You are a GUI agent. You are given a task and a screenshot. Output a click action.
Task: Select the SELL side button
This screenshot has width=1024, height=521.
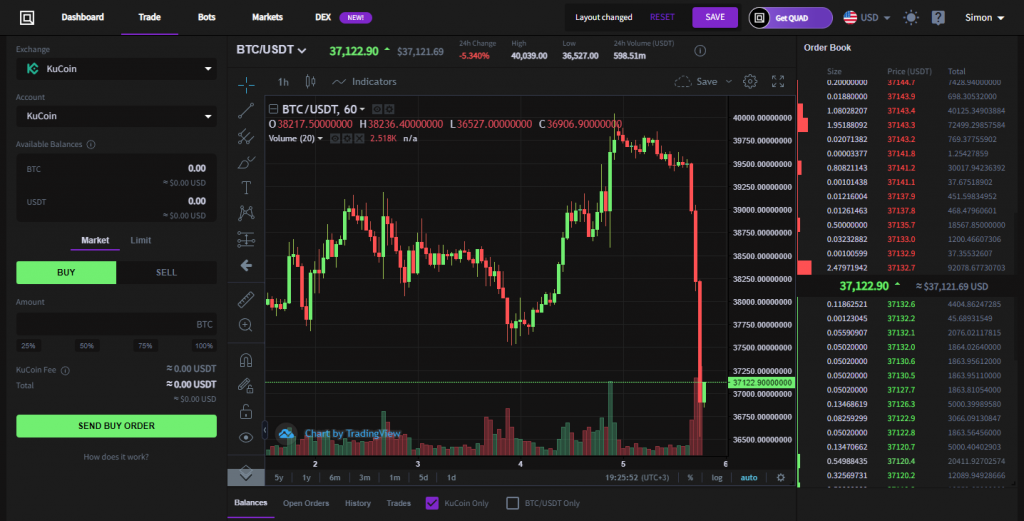167,272
